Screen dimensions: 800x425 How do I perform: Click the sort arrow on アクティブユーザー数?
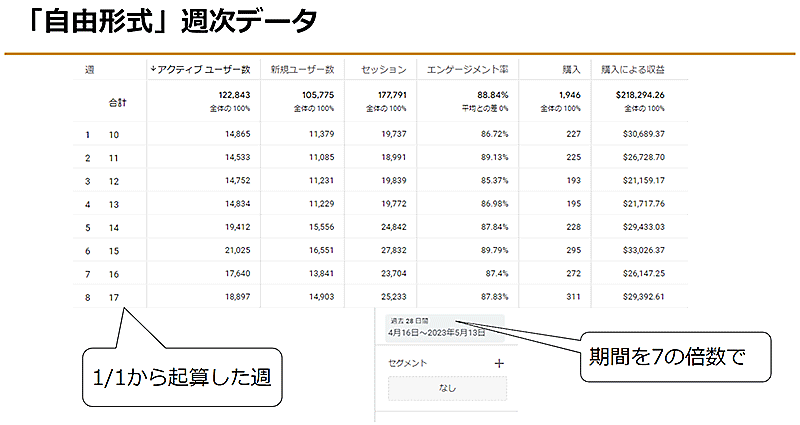point(153,70)
